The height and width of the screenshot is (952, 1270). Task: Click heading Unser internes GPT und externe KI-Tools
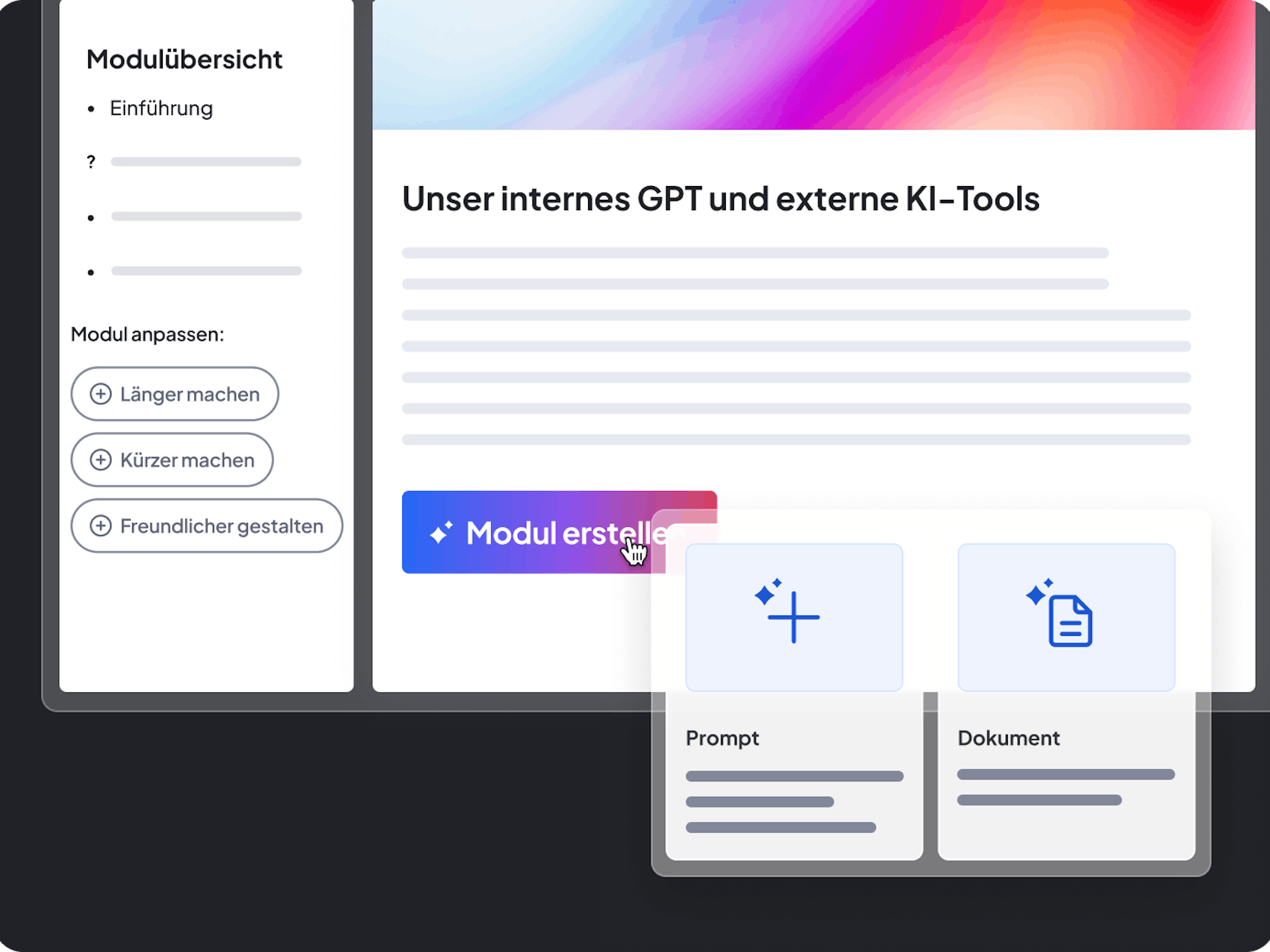pyautogui.click(x=721, y=199)
